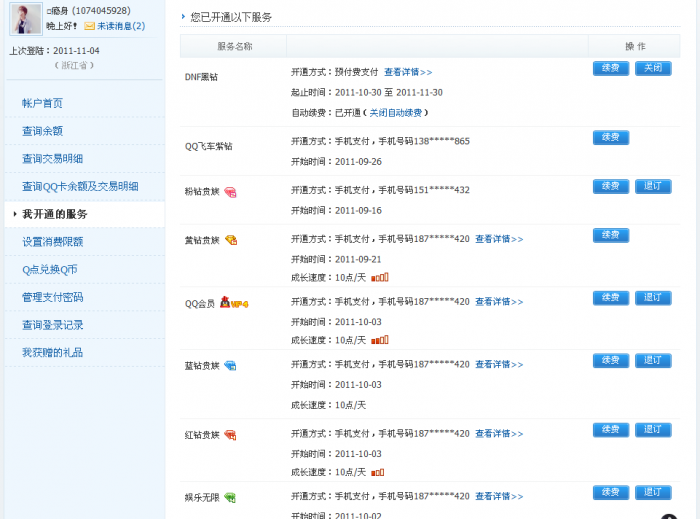Open 蓝钻贵族 查看详情 link
Viewport: 700px width, 519px height.
point(499,365)
